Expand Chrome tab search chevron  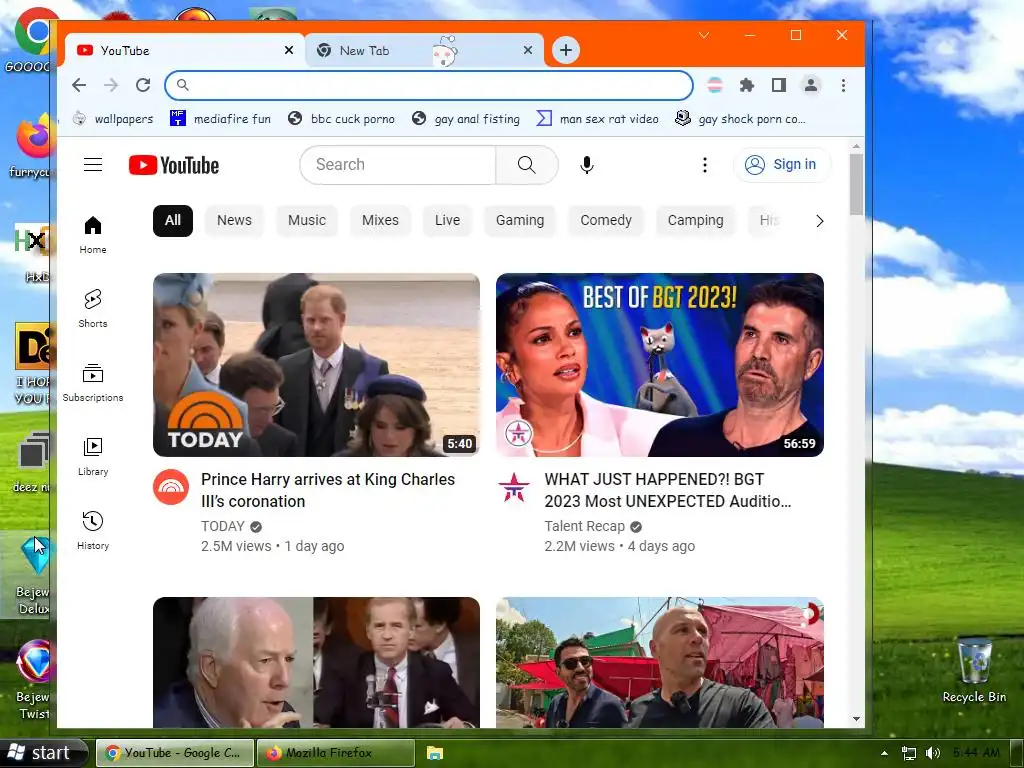click(703, 35)
